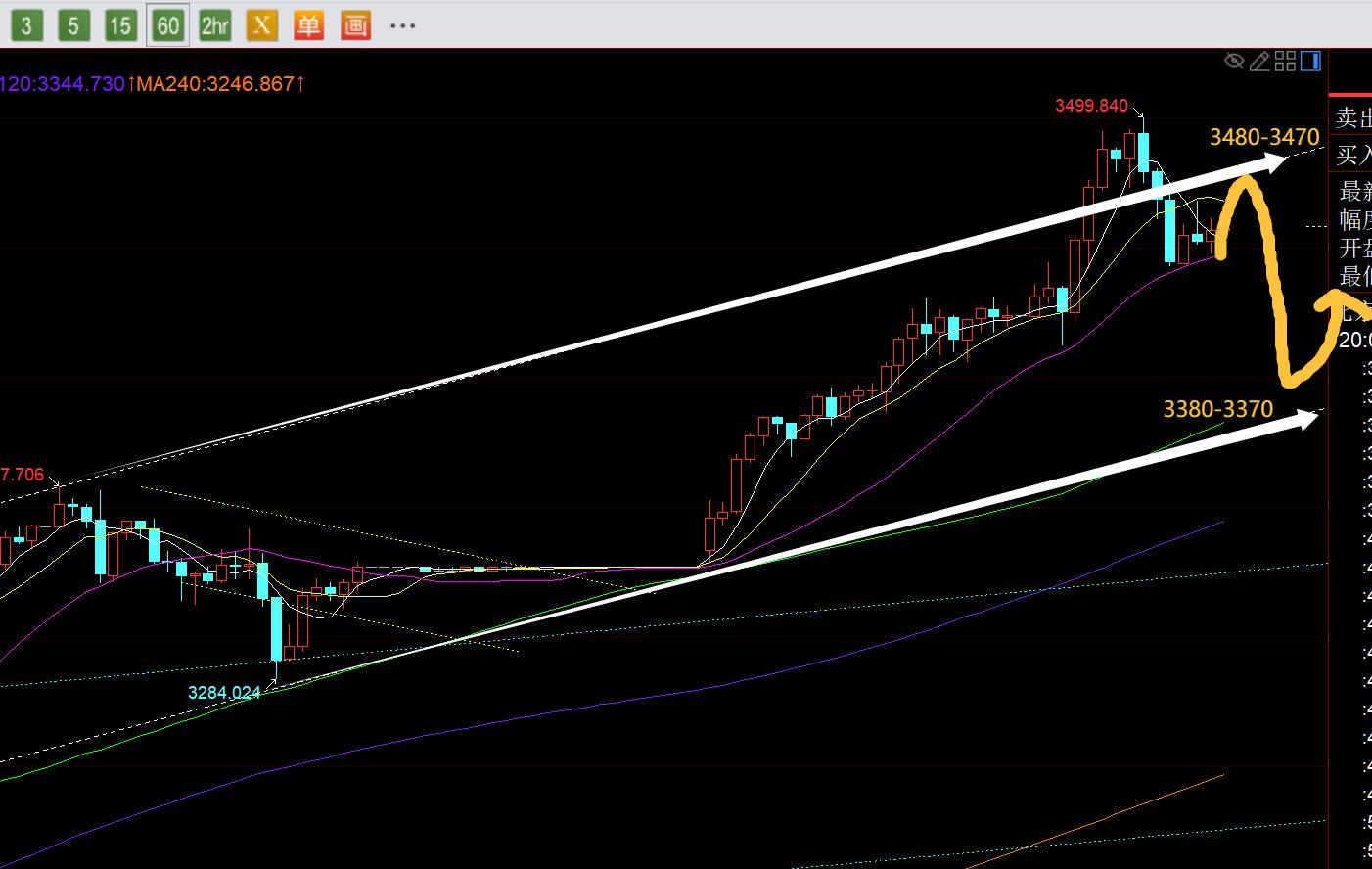Click the 卖出 sell row
Viewport: 1372px width, 869px height.
(x=1353, y=118)
